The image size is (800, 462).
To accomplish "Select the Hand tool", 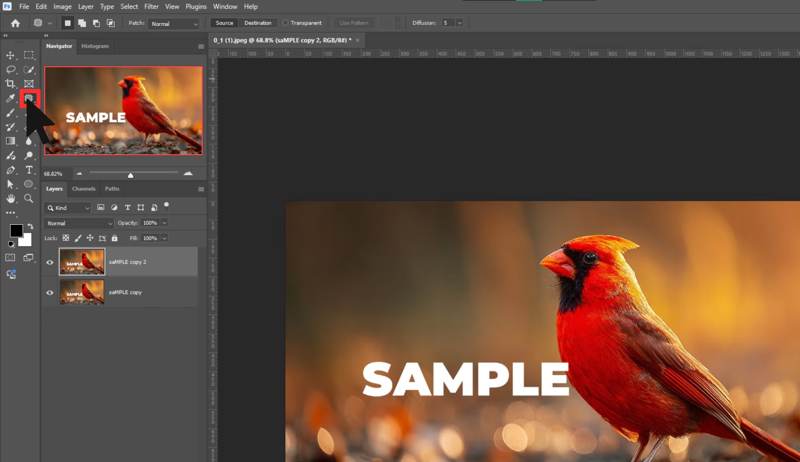I will click(x=11, y=199).
